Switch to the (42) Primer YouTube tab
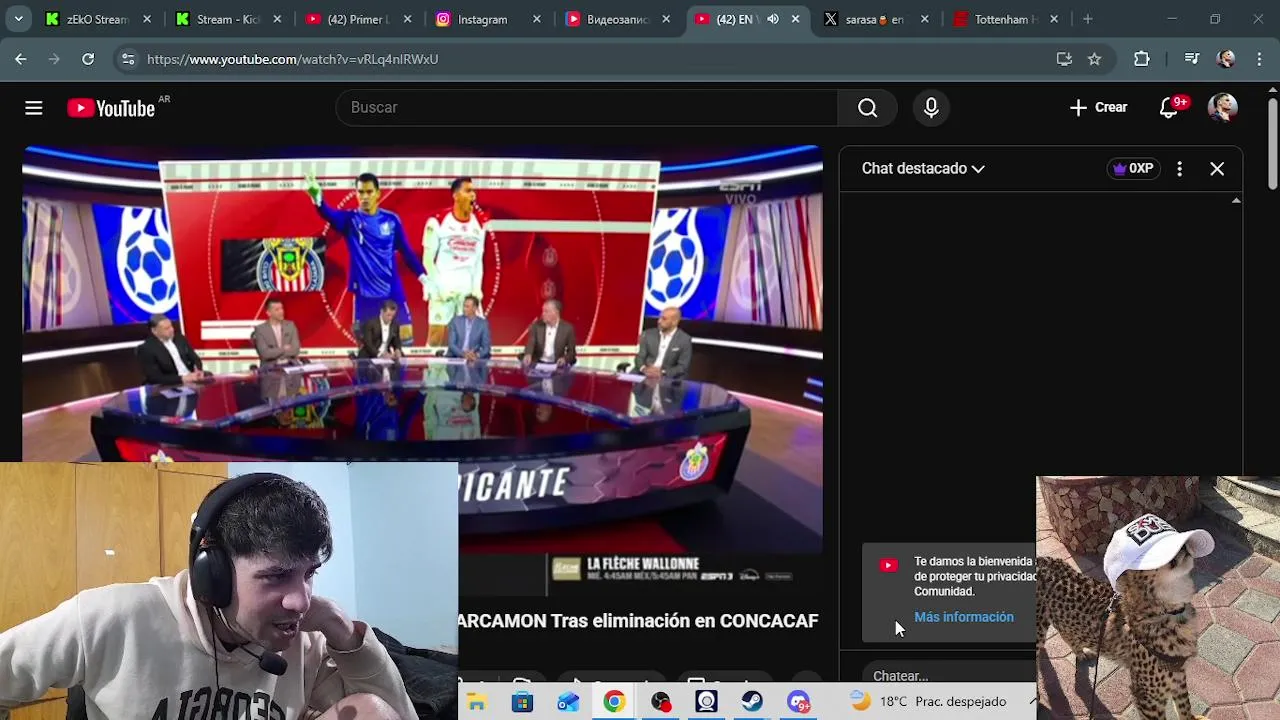 pos(357,19)
